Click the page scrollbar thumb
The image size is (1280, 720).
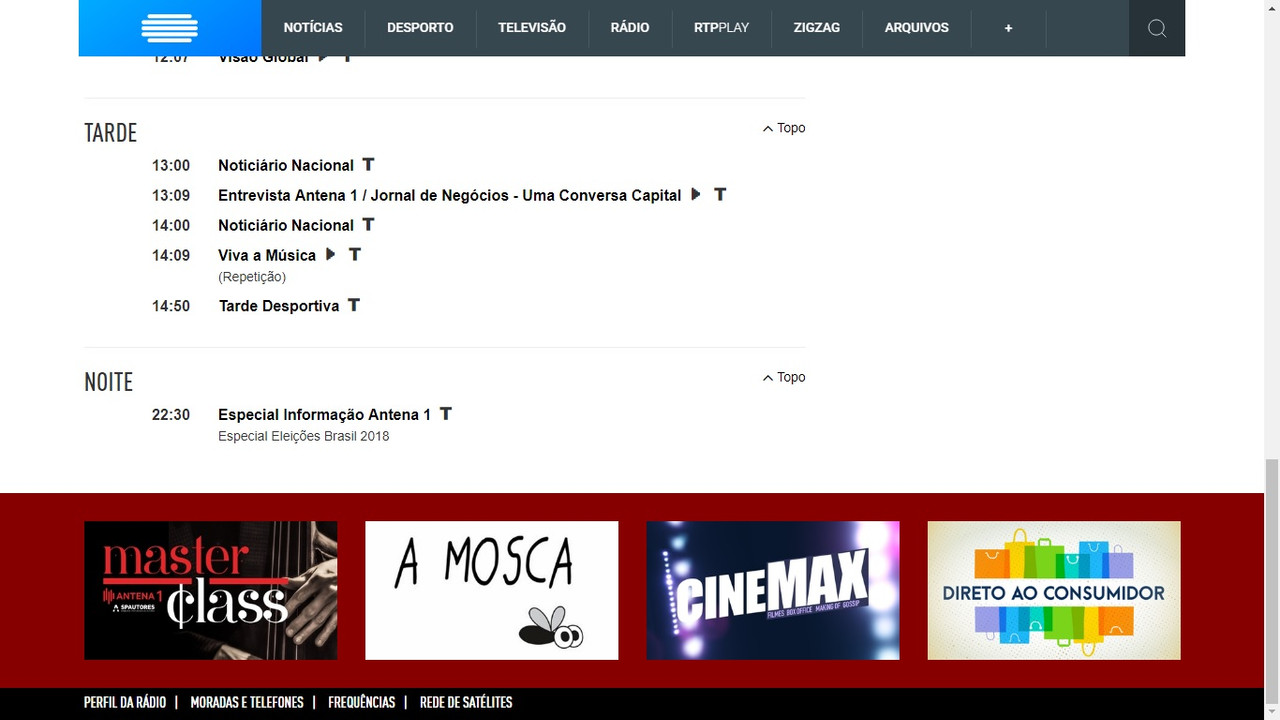1272,580
